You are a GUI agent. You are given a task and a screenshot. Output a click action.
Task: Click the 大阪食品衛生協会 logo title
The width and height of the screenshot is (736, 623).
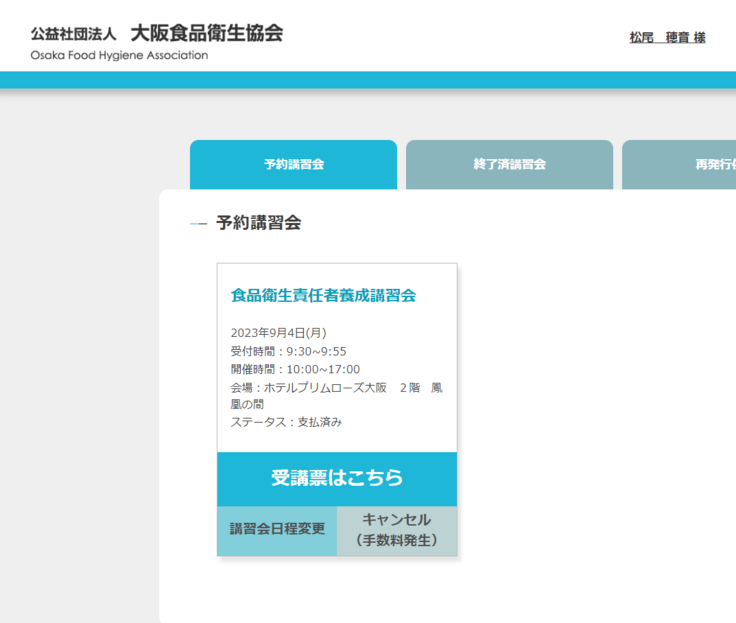206,33
